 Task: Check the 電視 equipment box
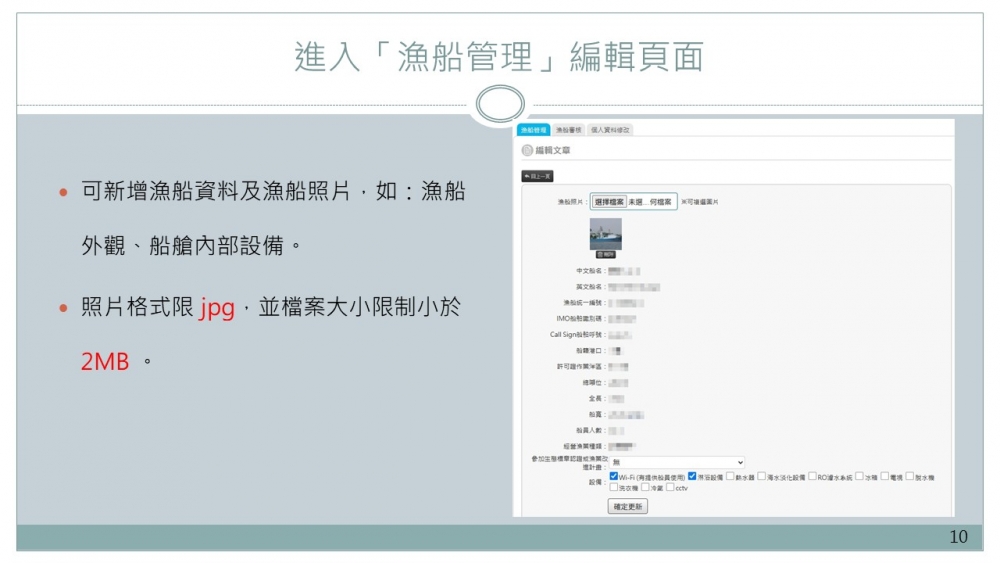coord(884,477)
